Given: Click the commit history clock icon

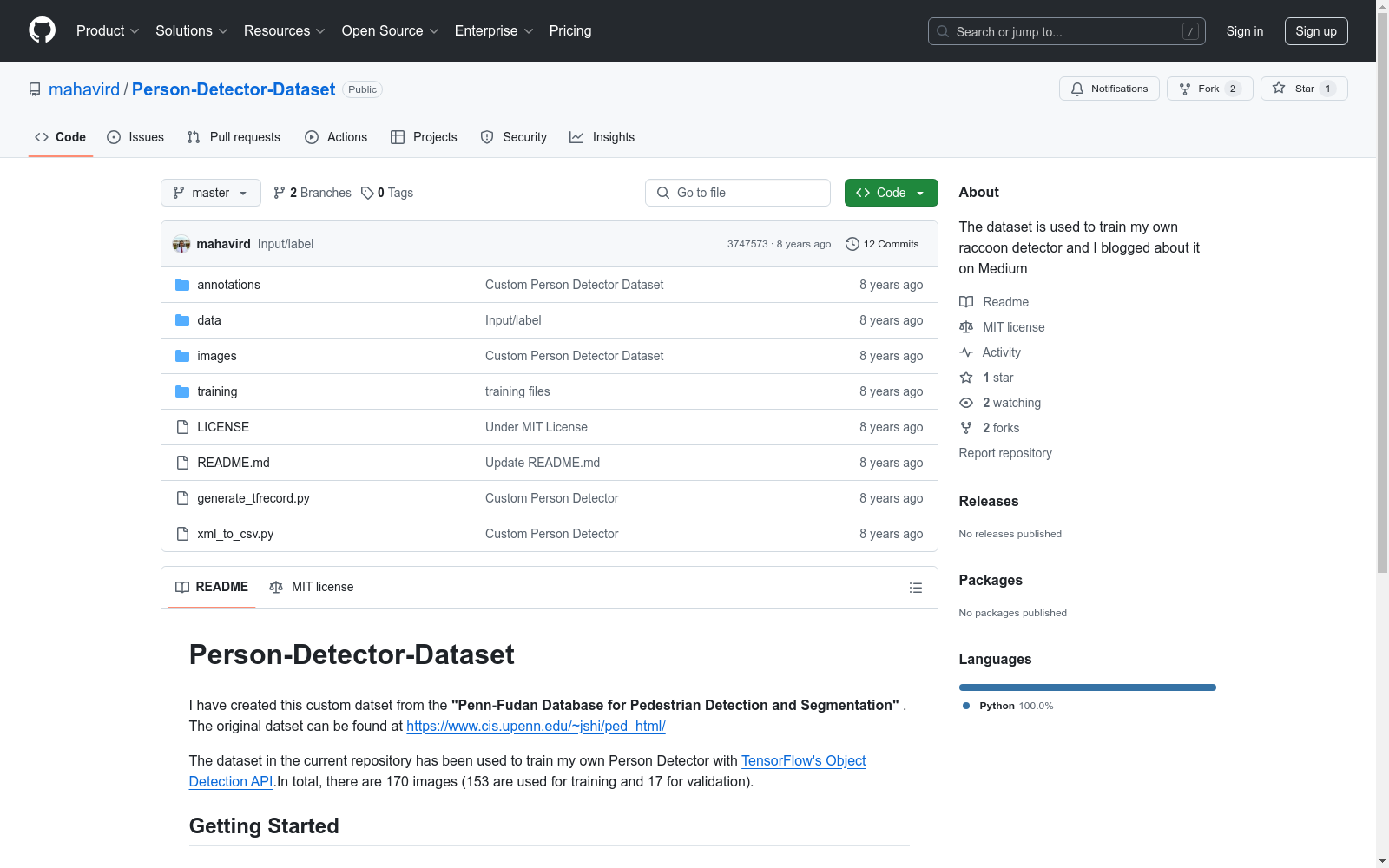Looking at the screenshot, I should (x=852, y=244).
